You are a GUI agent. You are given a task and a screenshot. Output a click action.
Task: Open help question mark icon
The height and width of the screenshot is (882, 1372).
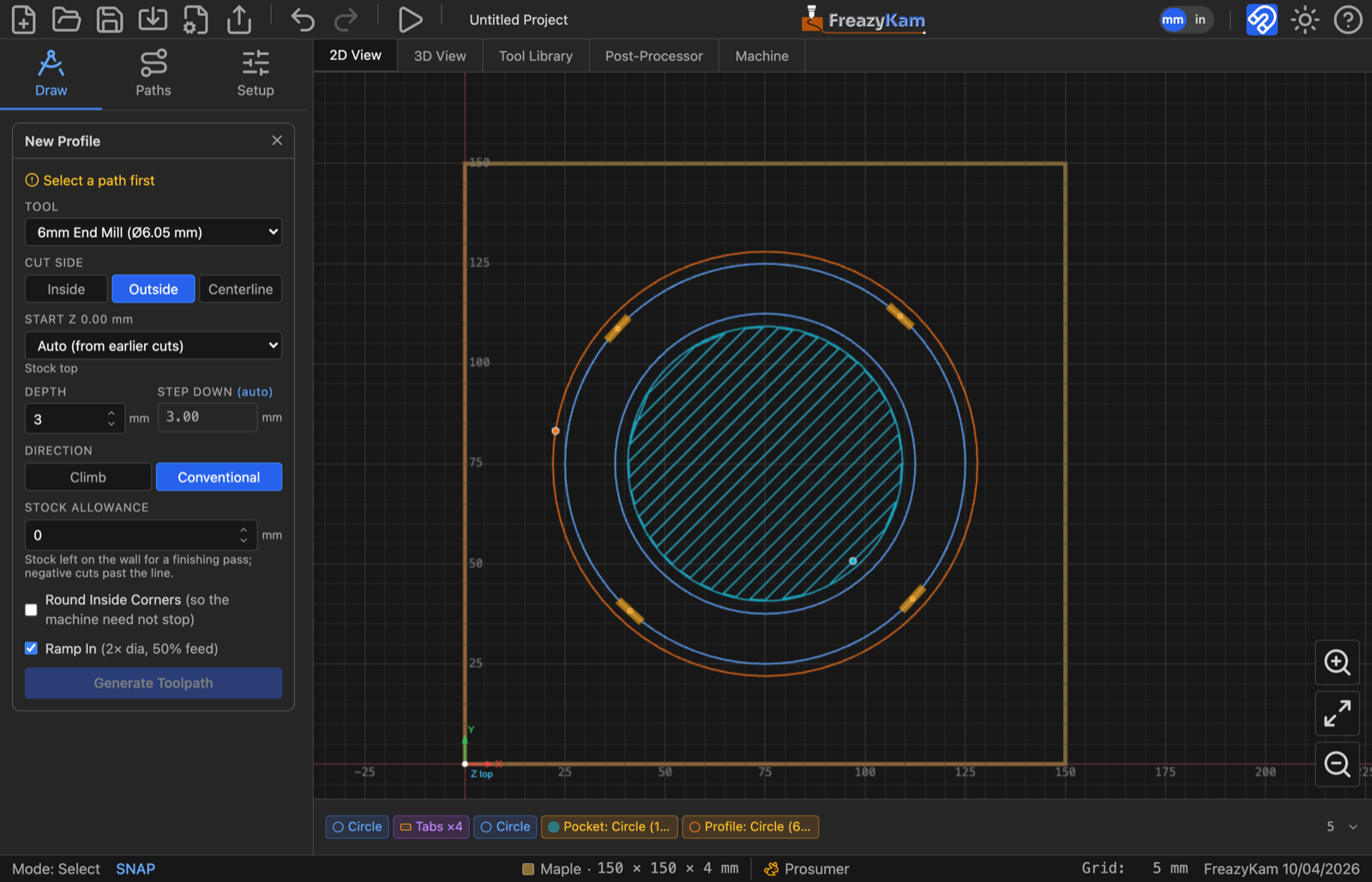[x=1348, y=20]
